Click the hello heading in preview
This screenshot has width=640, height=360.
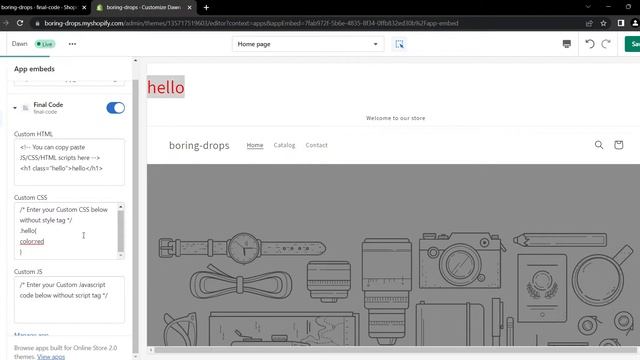coord(166,87)
